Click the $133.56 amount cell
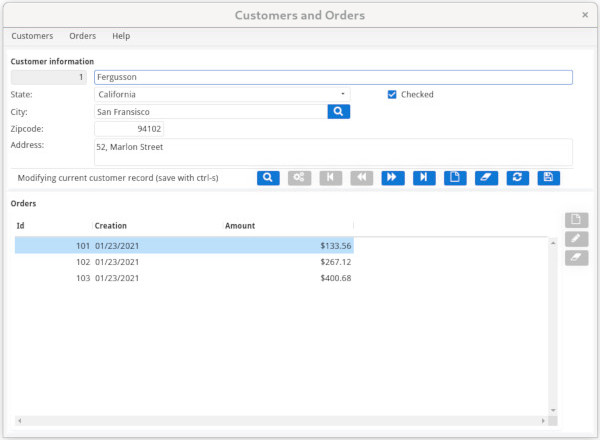This screenshot has width=600, height=440. 336,246
